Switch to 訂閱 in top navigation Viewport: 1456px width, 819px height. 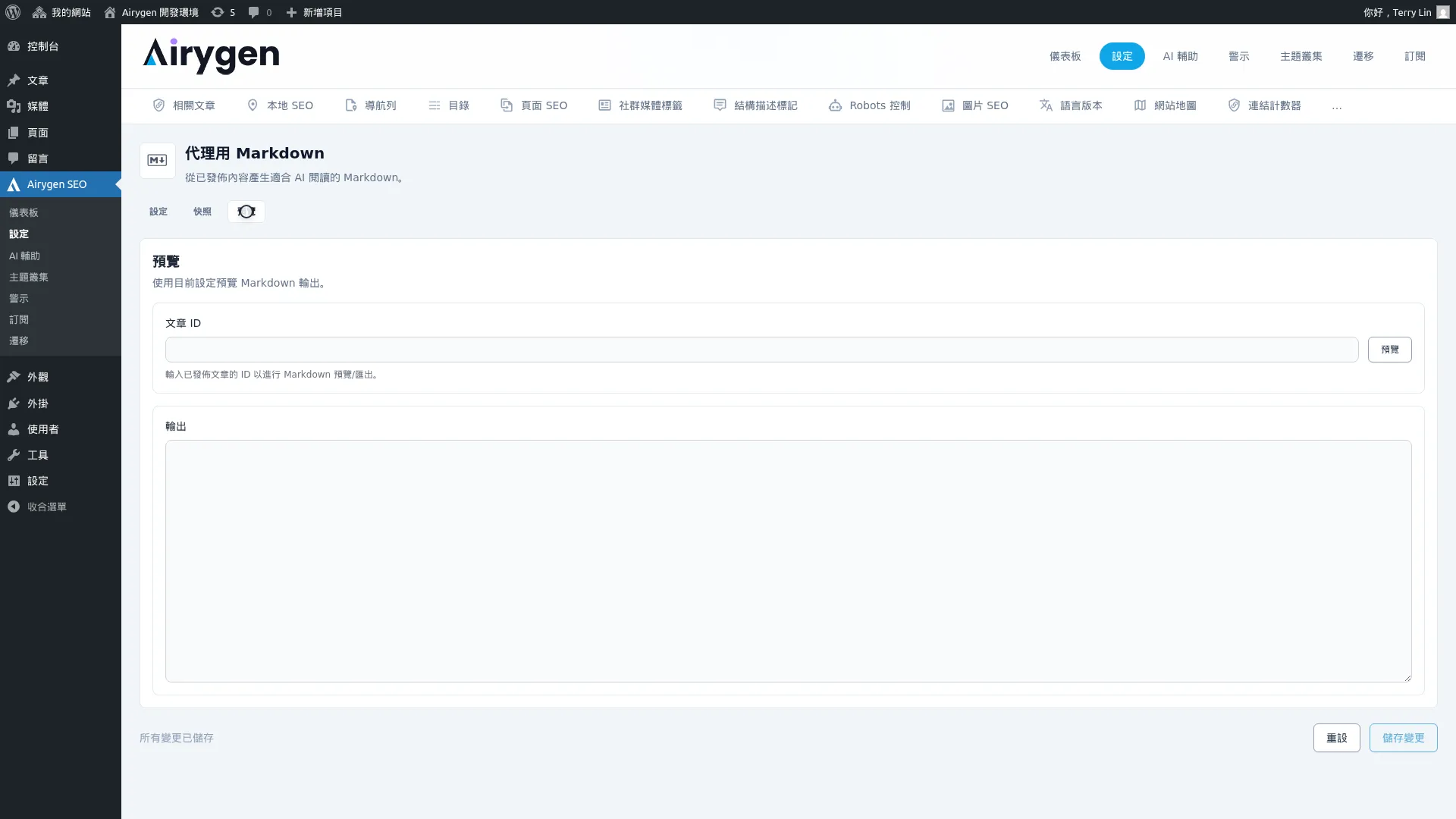click(x=1414, y=56)
